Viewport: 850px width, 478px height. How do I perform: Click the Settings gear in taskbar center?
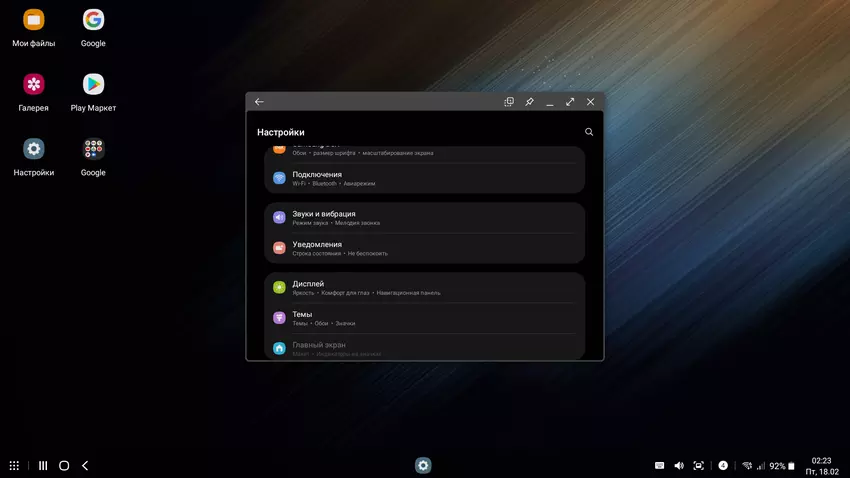[x=423, y=466]
